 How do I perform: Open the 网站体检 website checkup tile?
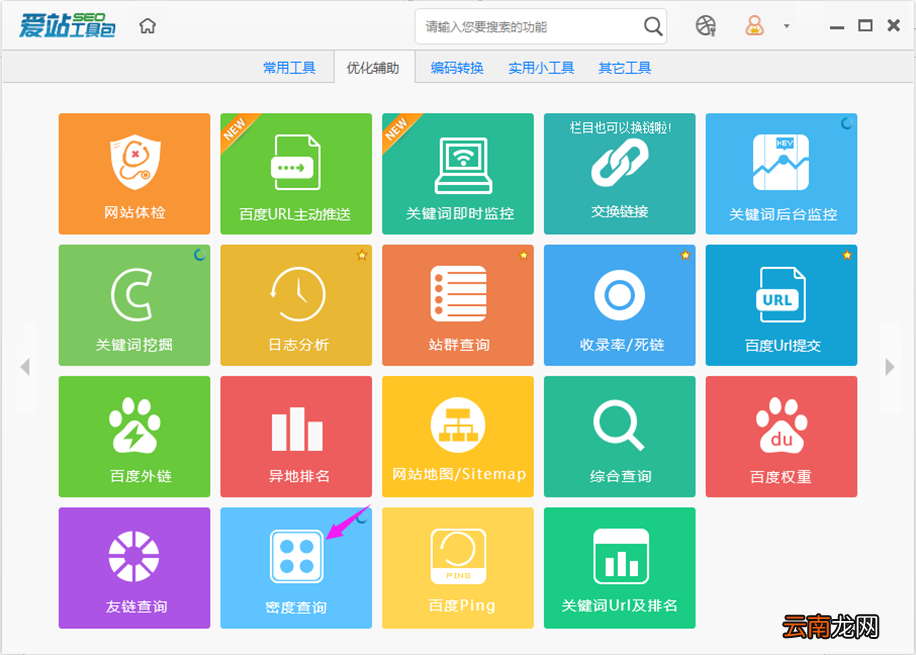[134, 174]
